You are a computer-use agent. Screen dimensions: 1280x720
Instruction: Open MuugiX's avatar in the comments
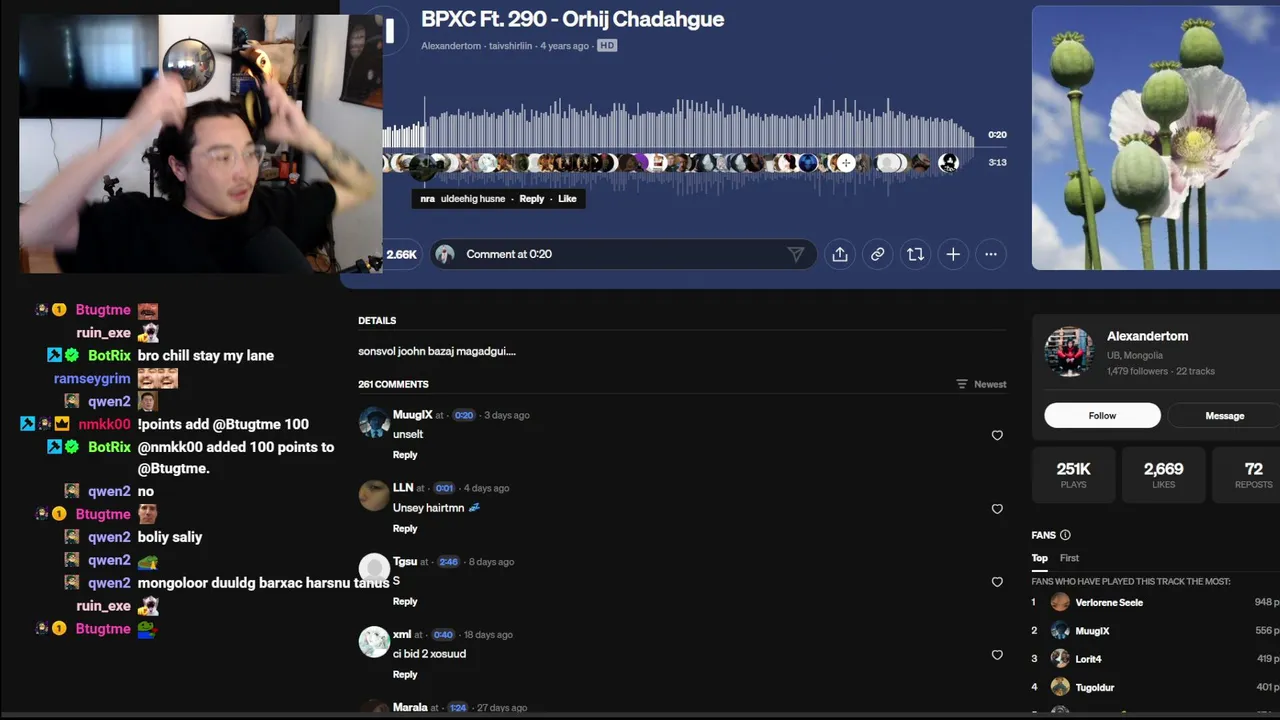[374, 422]
